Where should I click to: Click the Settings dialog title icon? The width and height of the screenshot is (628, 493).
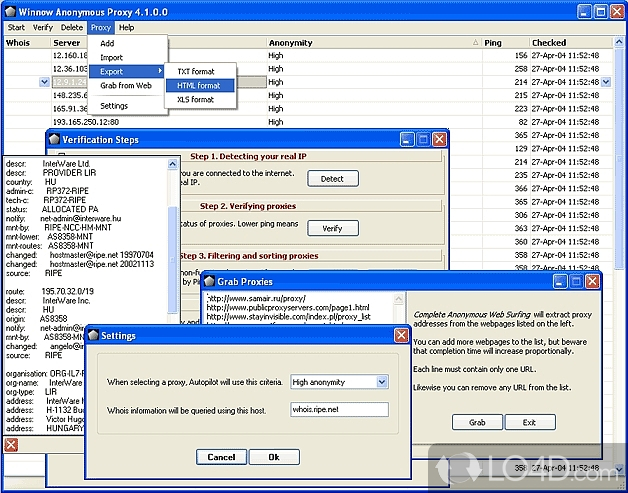(x=93, y=335)
